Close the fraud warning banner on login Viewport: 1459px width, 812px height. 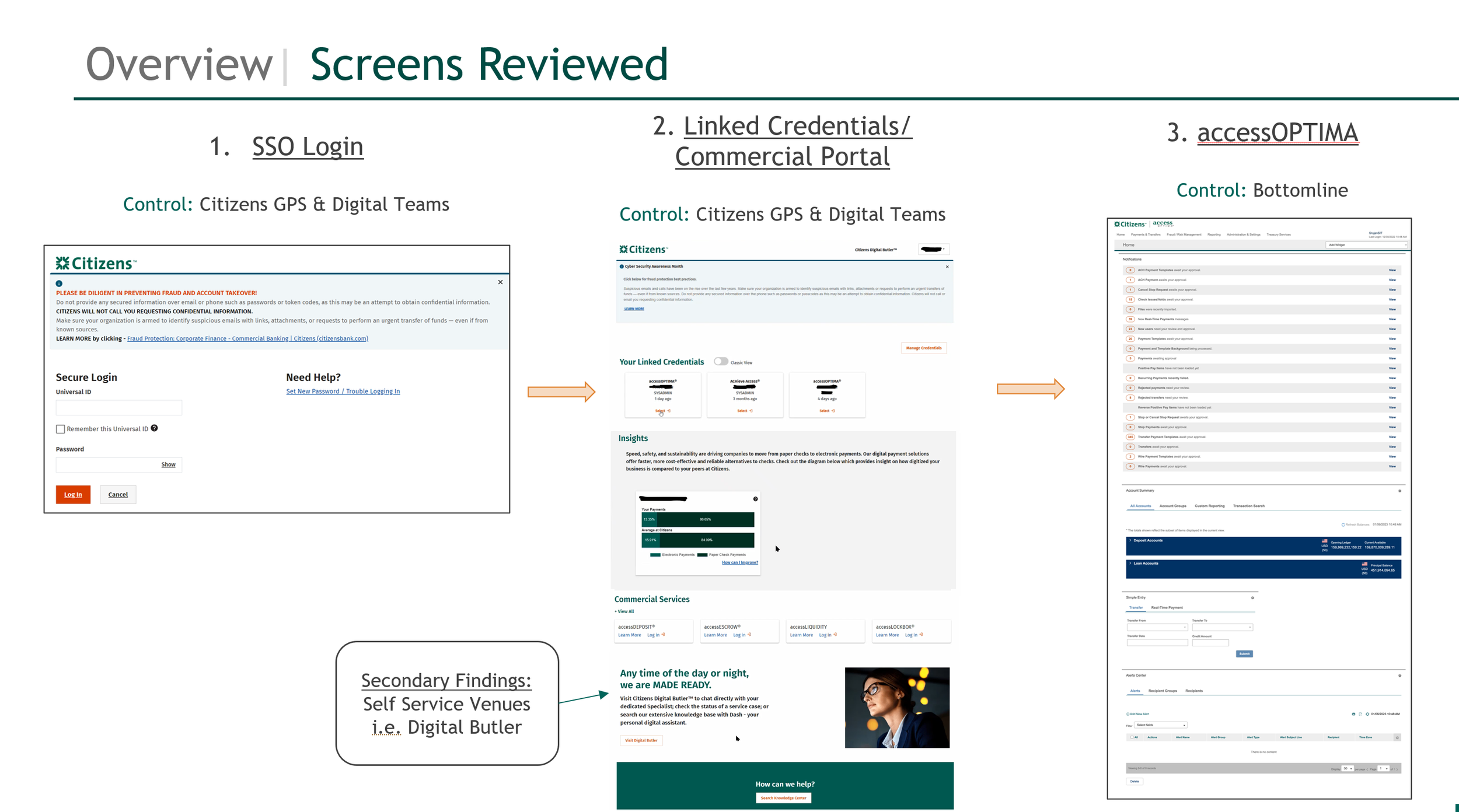pyautogui.click(x=500, y=282)
